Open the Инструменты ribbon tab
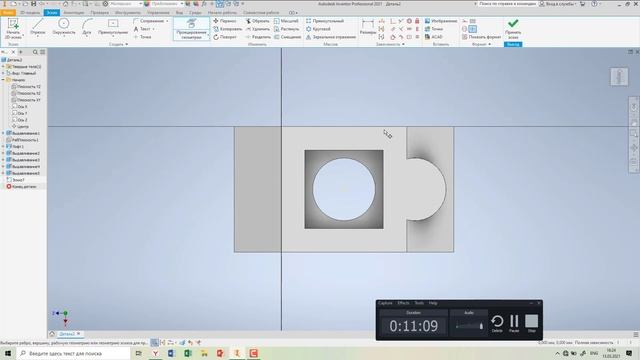640x360 pixels. tap(128, 13)
